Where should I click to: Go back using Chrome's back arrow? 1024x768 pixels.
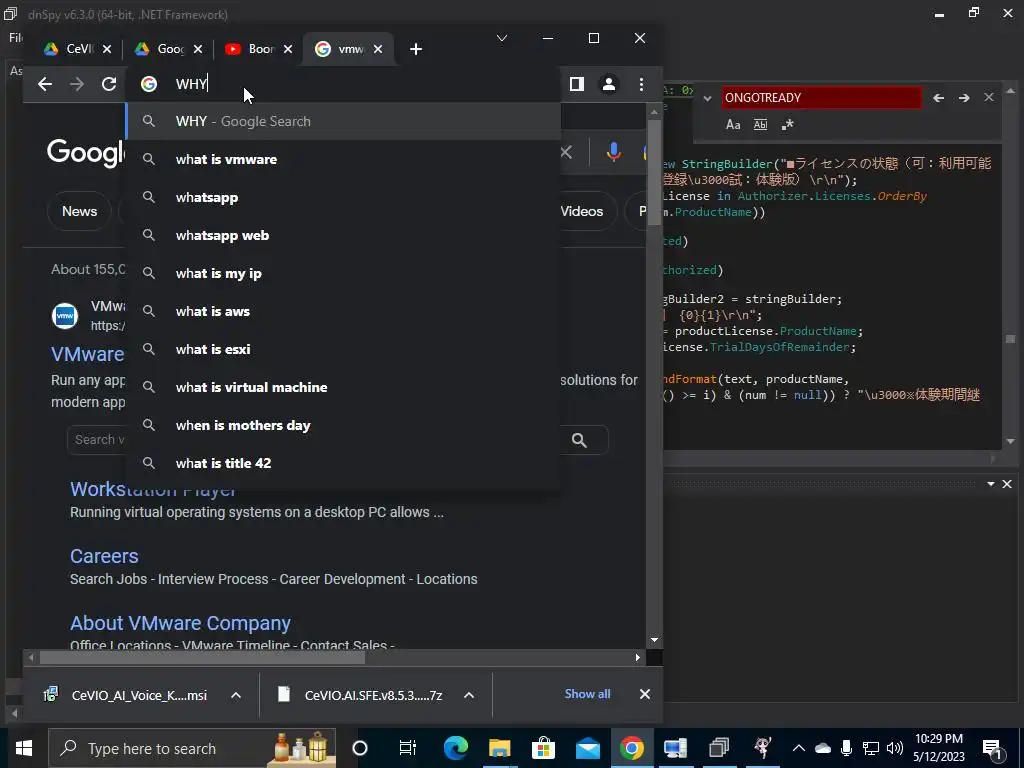point(44,84)
